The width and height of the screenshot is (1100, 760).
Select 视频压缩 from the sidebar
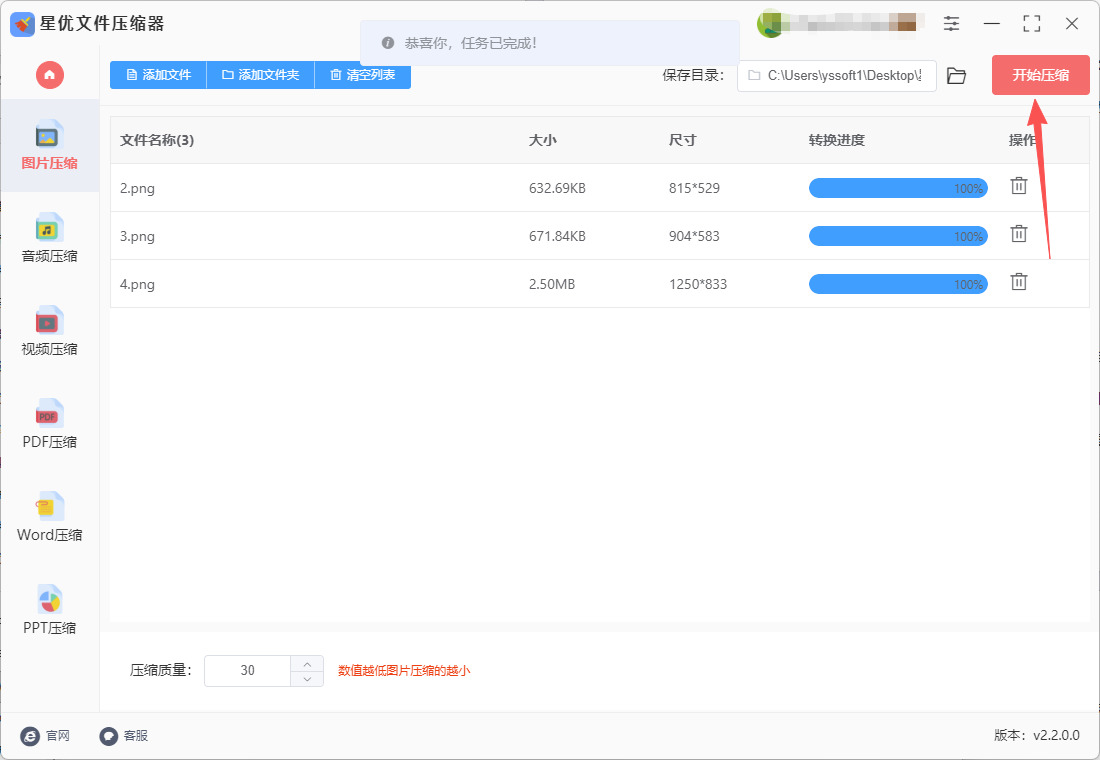click(48, 330)
